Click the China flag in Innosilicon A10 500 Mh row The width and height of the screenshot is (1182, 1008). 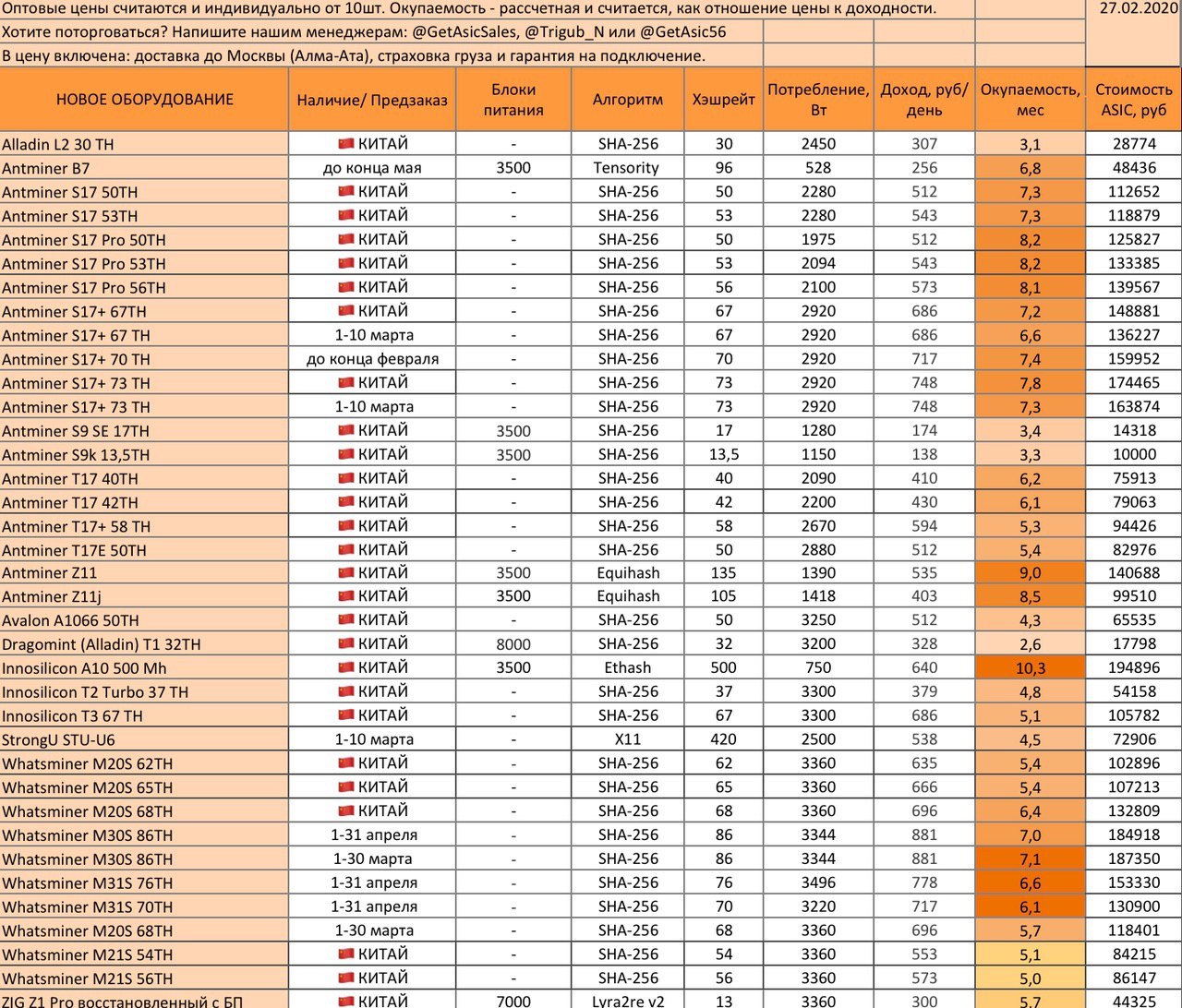[346, 667]
